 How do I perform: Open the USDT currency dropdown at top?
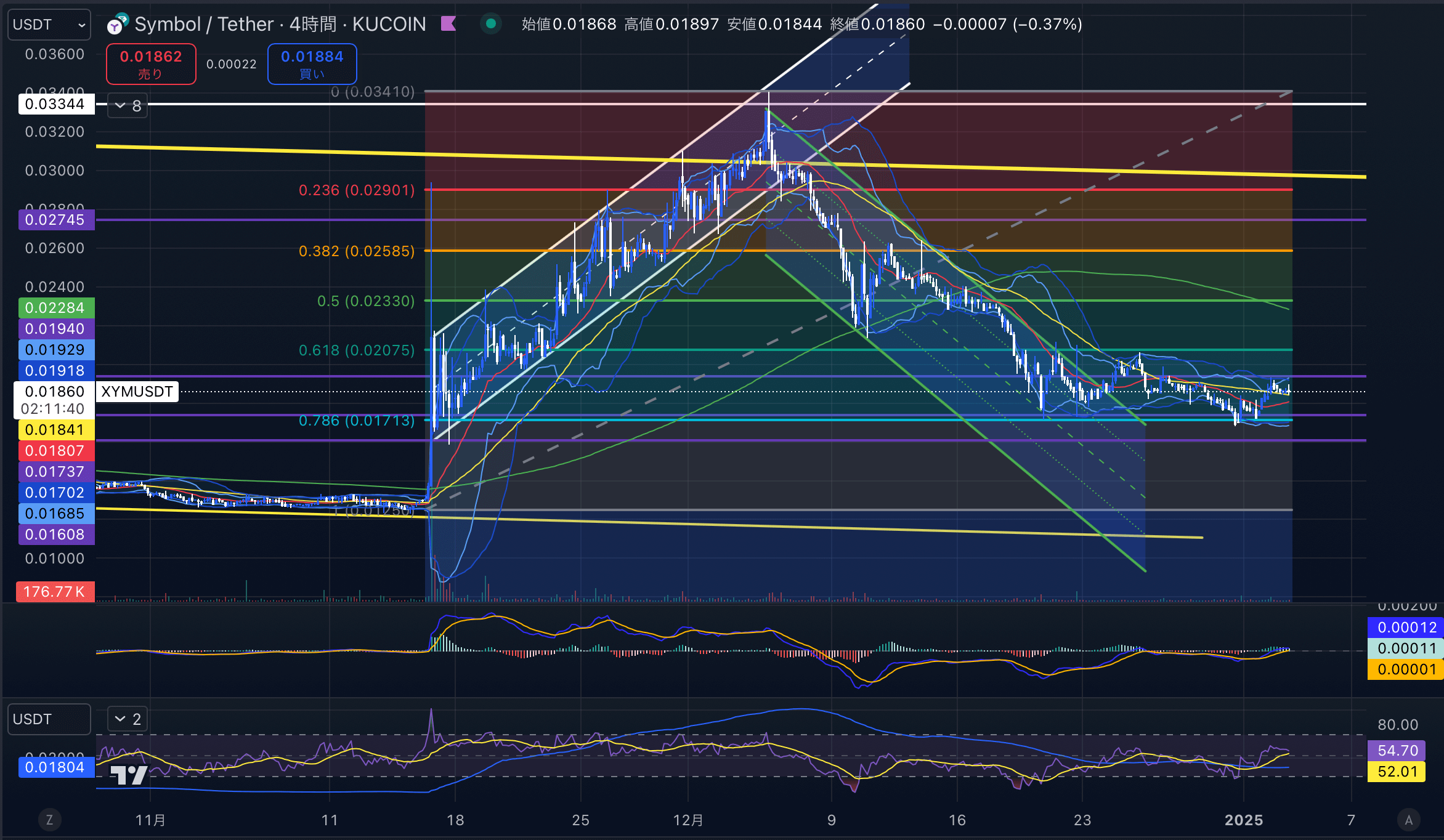(x=49, y=25)
